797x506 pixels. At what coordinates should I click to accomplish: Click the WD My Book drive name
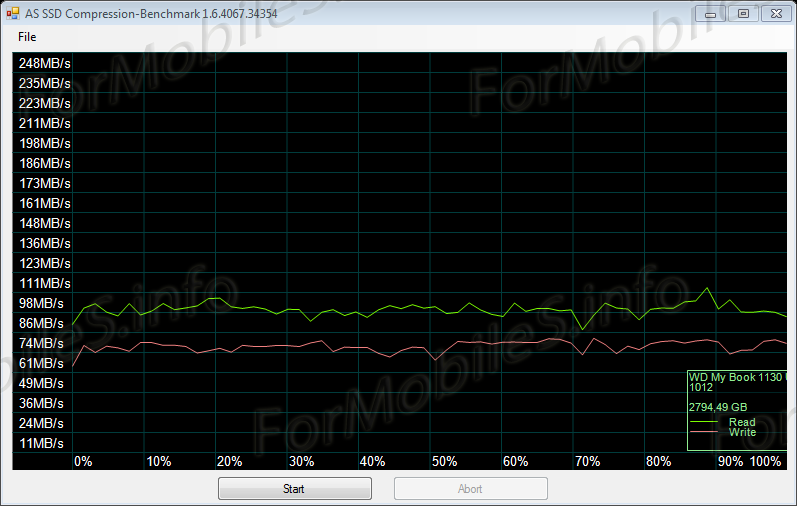[737, 377]
